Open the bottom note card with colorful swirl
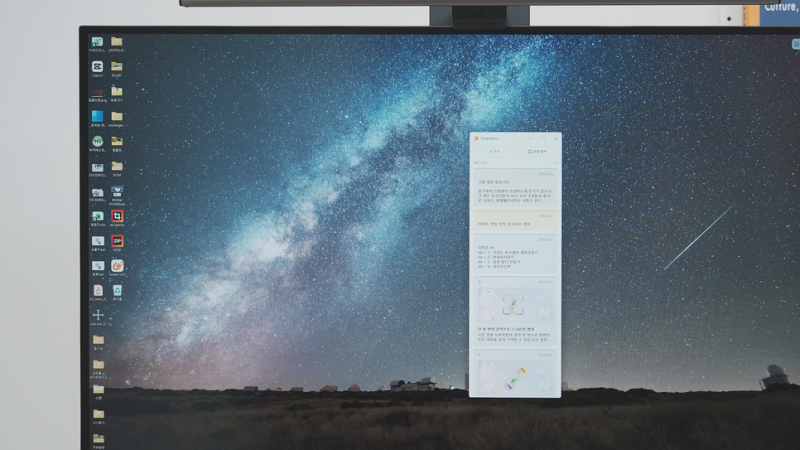Viewport: 800px width, 450px height. (515, 373)
